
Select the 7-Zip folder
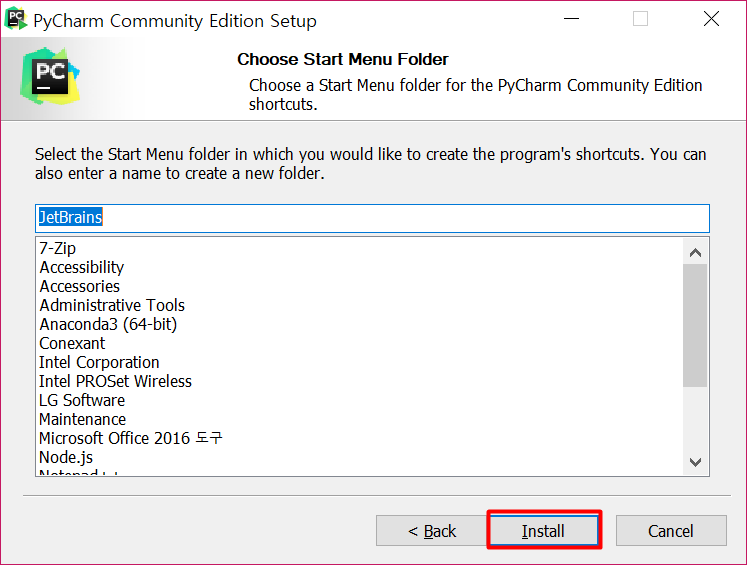click(x=58, y=248)
